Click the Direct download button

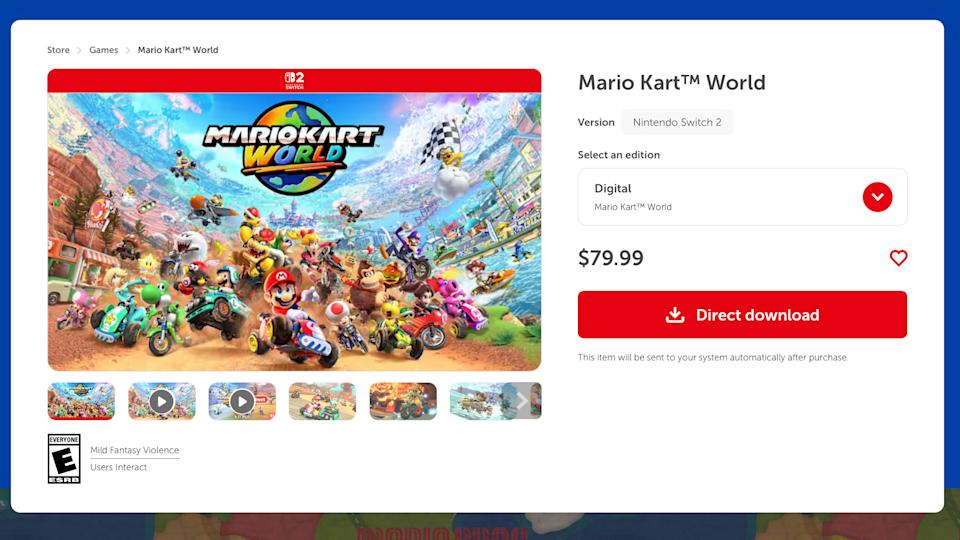click(x=742, y=315)
